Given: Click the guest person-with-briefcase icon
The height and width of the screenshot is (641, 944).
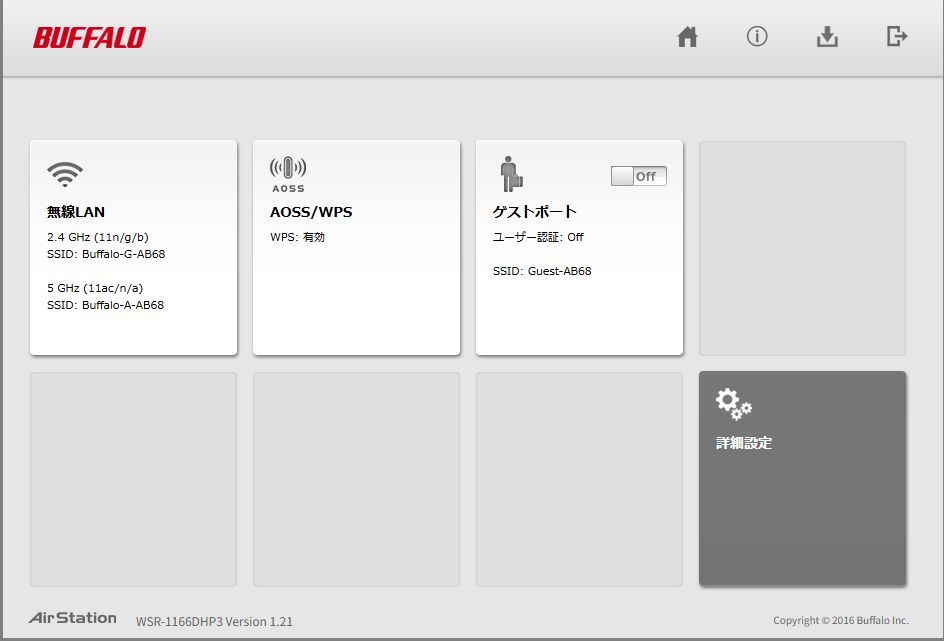Looking at the screenshot, I should pos(511,174).
